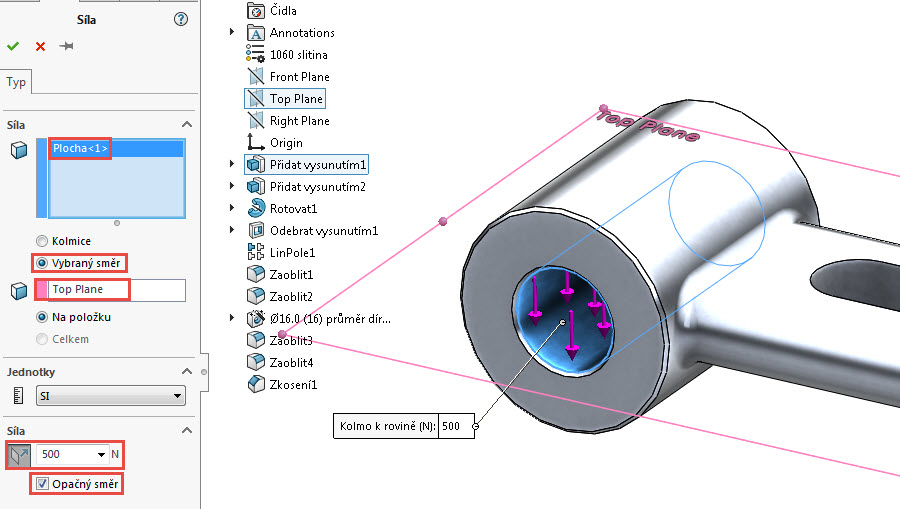The image size is (900, 509).
Task: Click the reverse force direction arrow icon
Action: pyautogui.click(x=19, y=454)
